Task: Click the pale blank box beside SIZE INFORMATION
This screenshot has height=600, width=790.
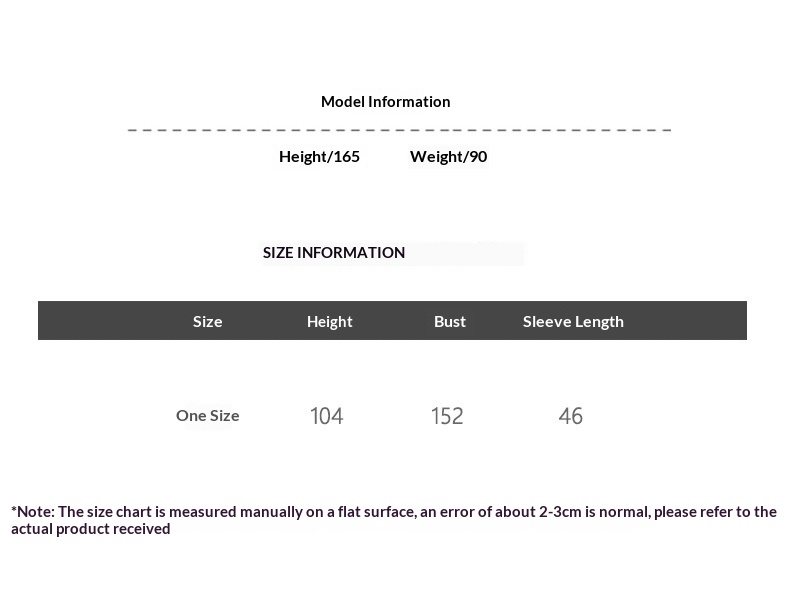Action: click(465, 253)
